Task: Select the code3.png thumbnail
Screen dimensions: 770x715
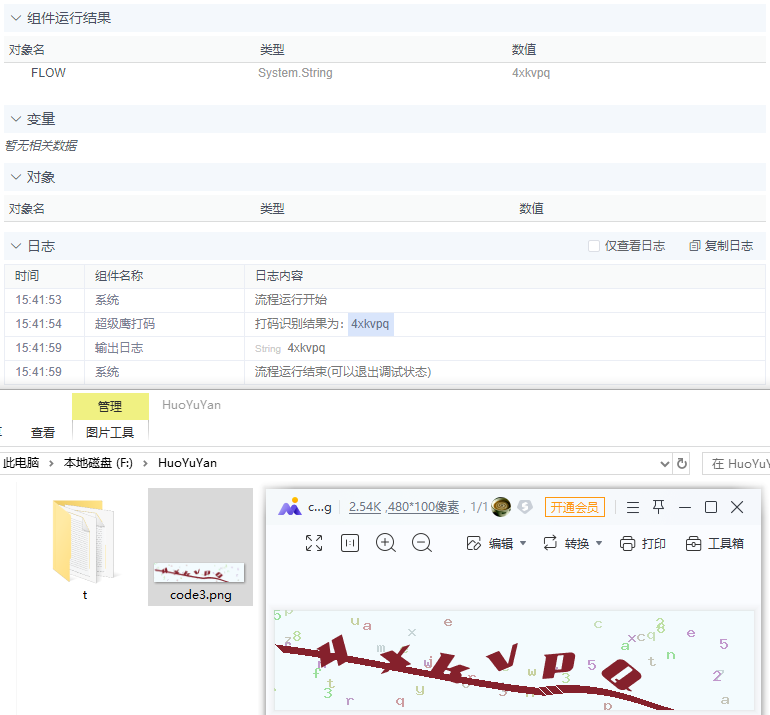Action: (200, 547)
